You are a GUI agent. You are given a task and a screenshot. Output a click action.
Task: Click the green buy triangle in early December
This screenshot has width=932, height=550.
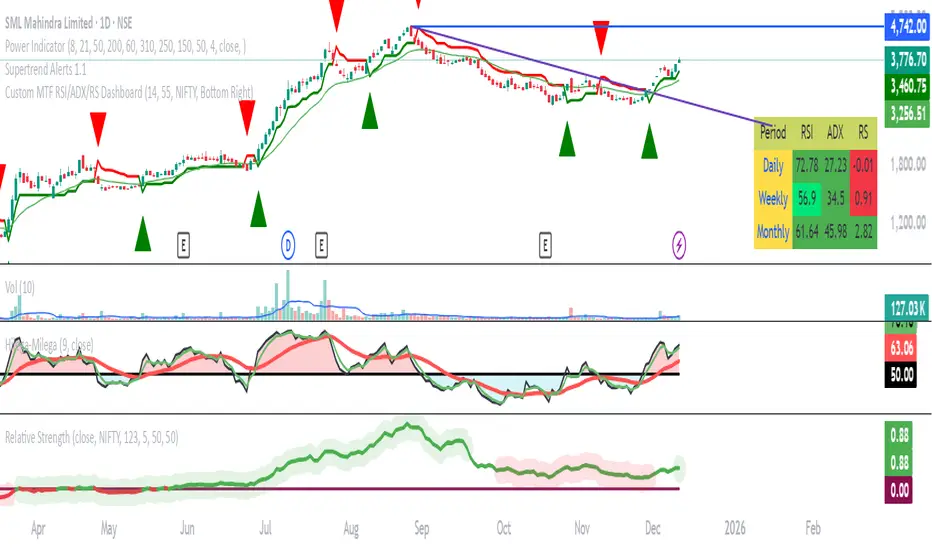tap(650, 141)
